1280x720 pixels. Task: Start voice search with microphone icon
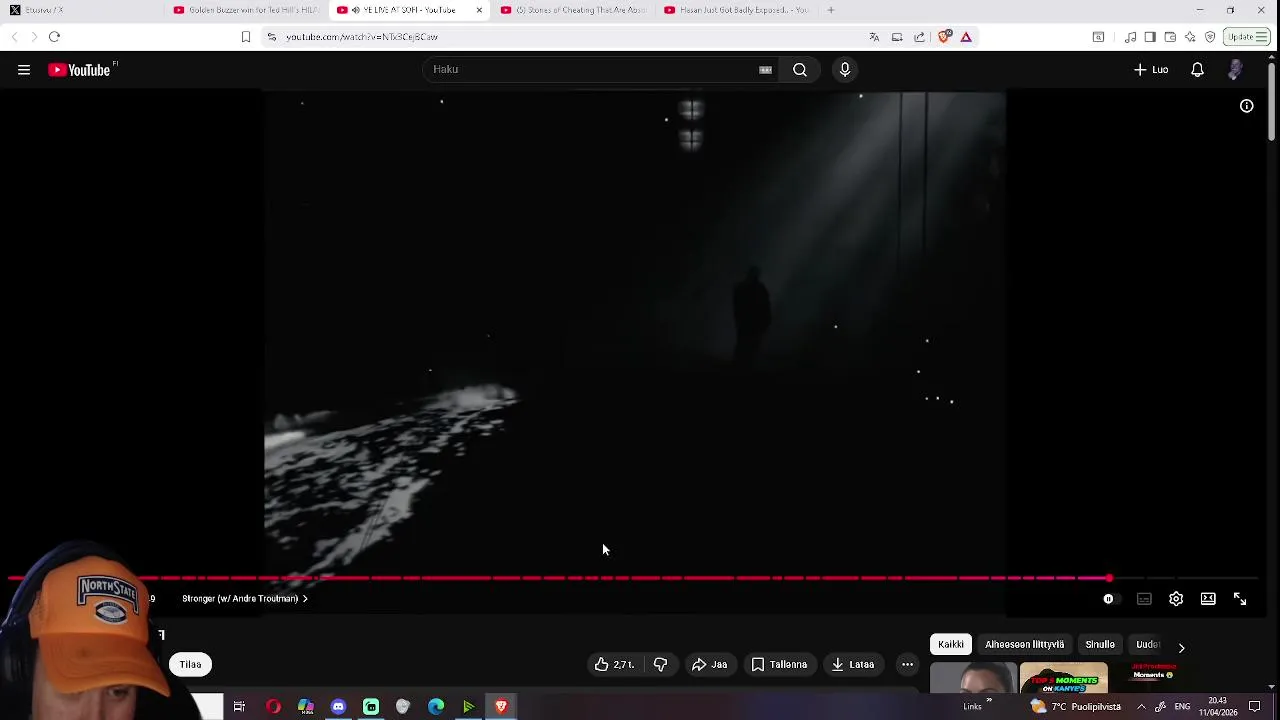[845, 69]
